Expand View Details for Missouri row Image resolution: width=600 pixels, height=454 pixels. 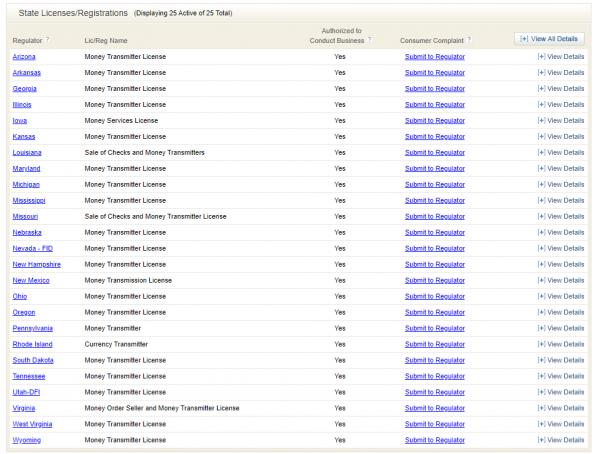coord(561,217)
